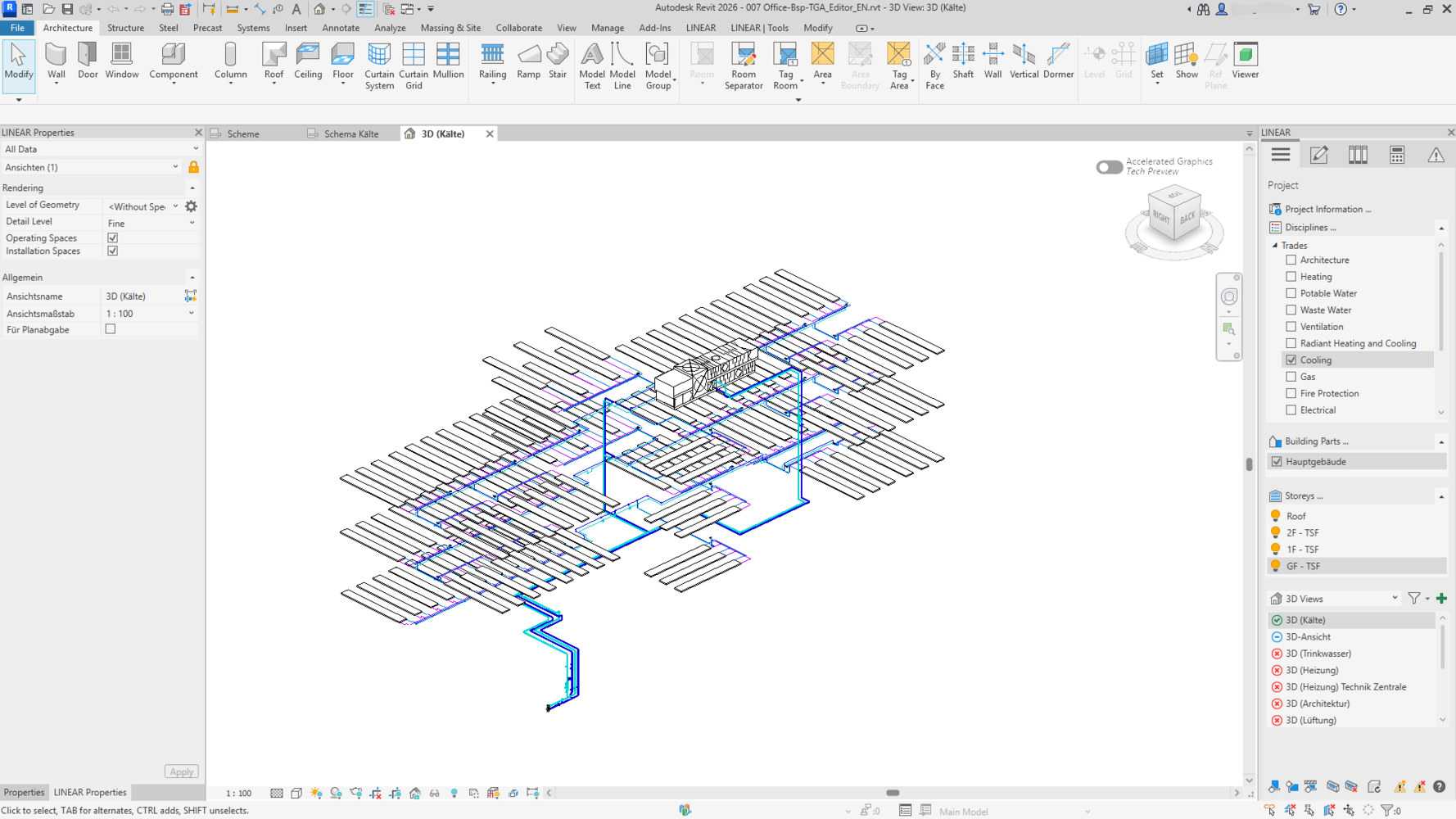Click the Apply button

pyautogui.click(x=181, y=771)
